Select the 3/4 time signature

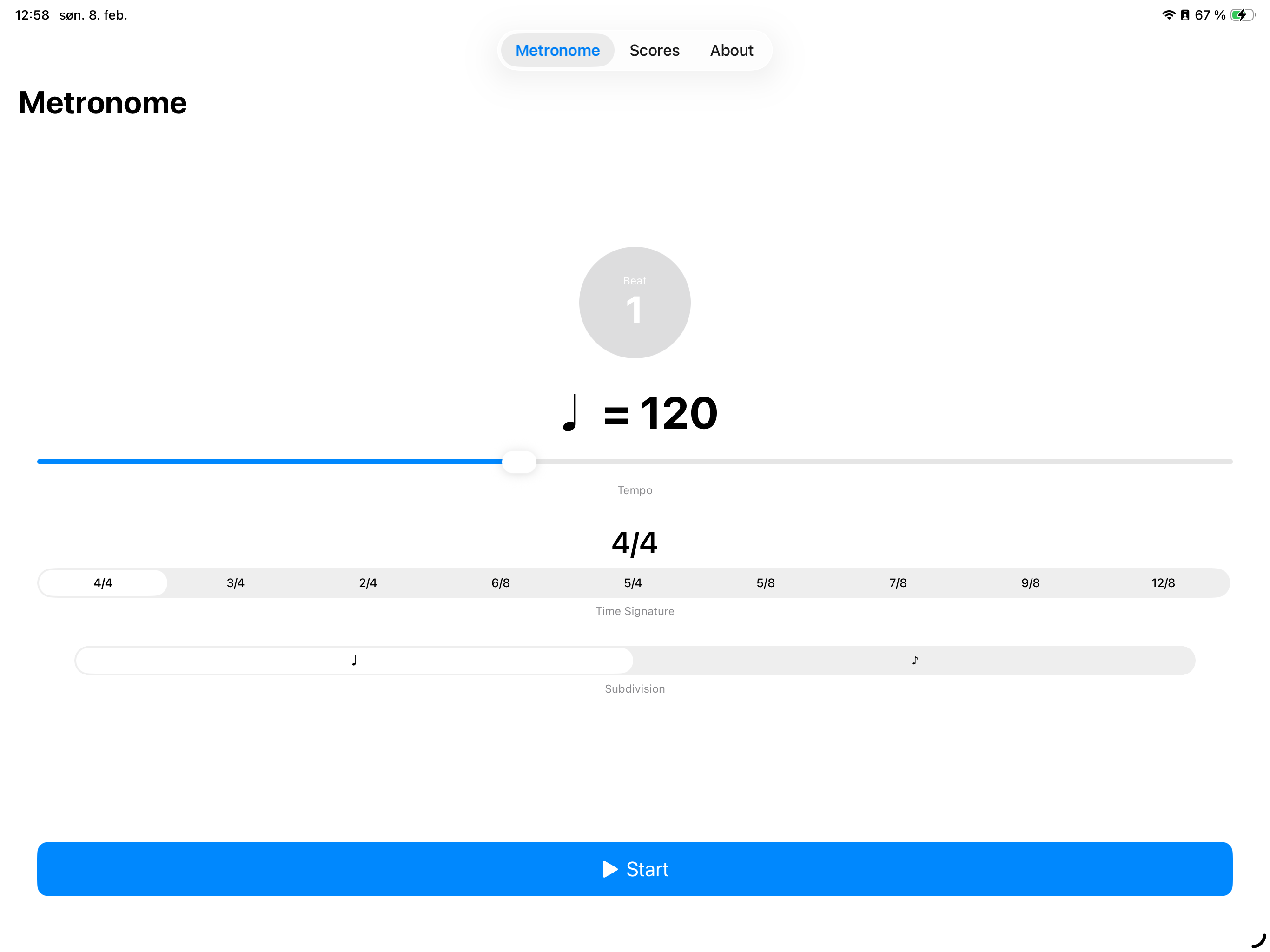coord(235,583)
